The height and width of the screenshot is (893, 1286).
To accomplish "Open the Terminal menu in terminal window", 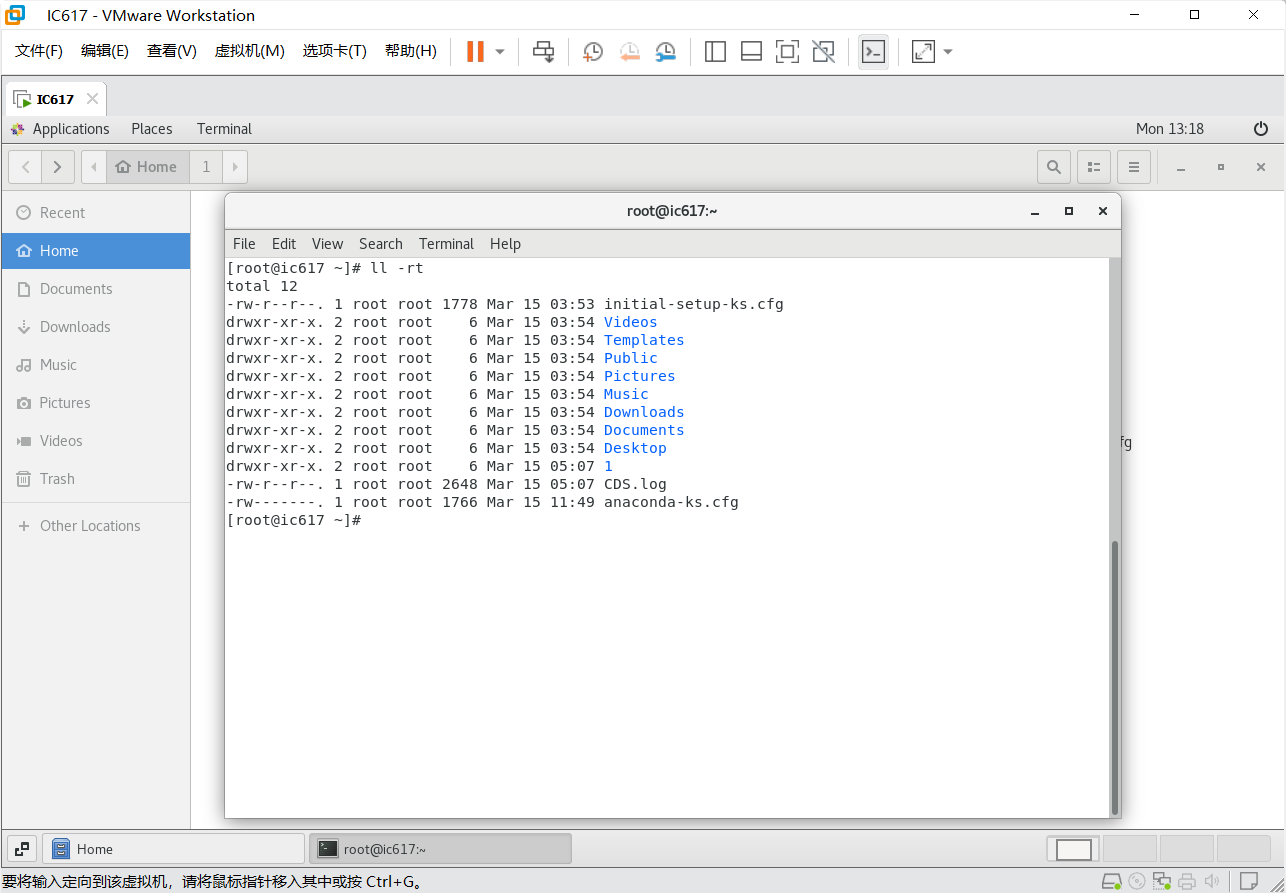I will point(446,244).
